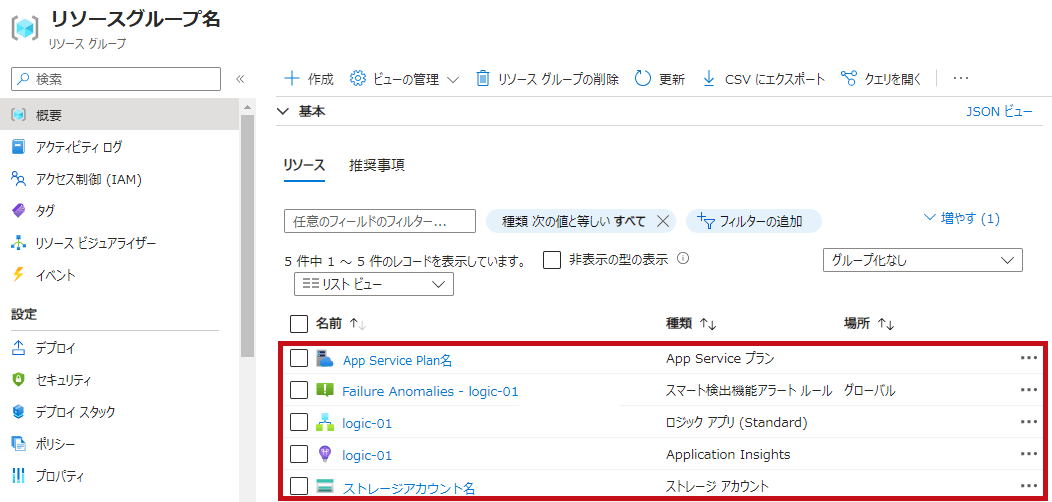Click the アクティビティ ログ icon in sidebar
1052x502 pixels.
pyautogui.click(x=19, y=147)
